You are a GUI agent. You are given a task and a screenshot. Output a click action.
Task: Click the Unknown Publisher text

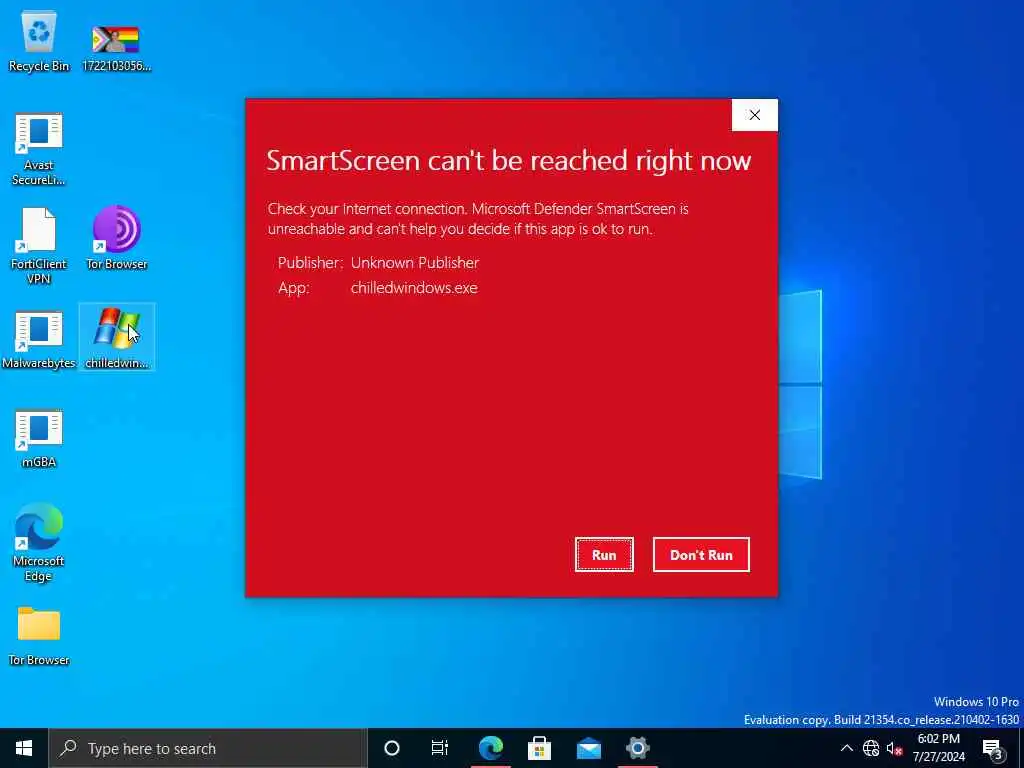tap(415, 263)
